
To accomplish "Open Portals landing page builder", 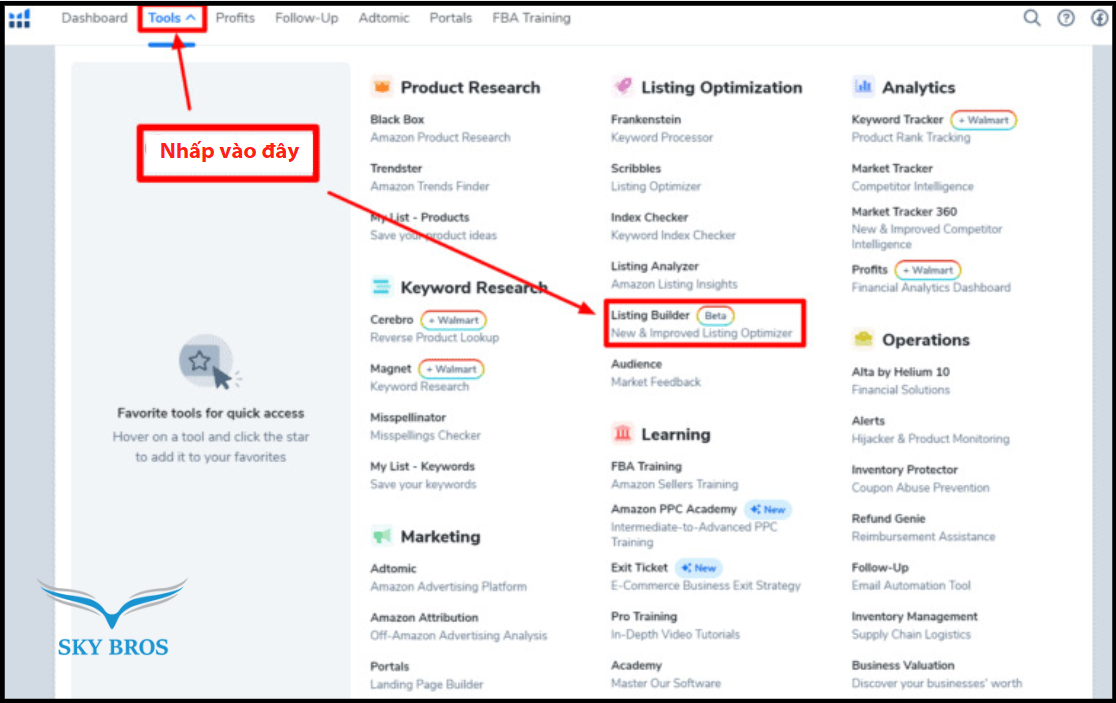I will pyautogui.click(x=389, y=666).
